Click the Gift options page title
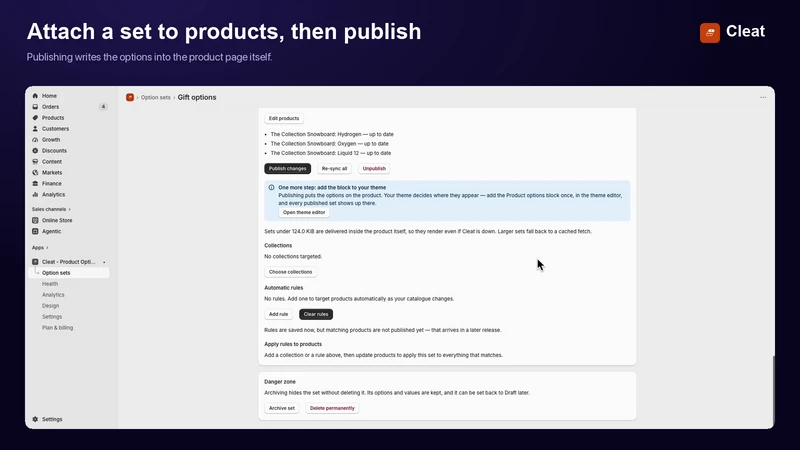Screen dimensions: 800x450 click(197, 97)
